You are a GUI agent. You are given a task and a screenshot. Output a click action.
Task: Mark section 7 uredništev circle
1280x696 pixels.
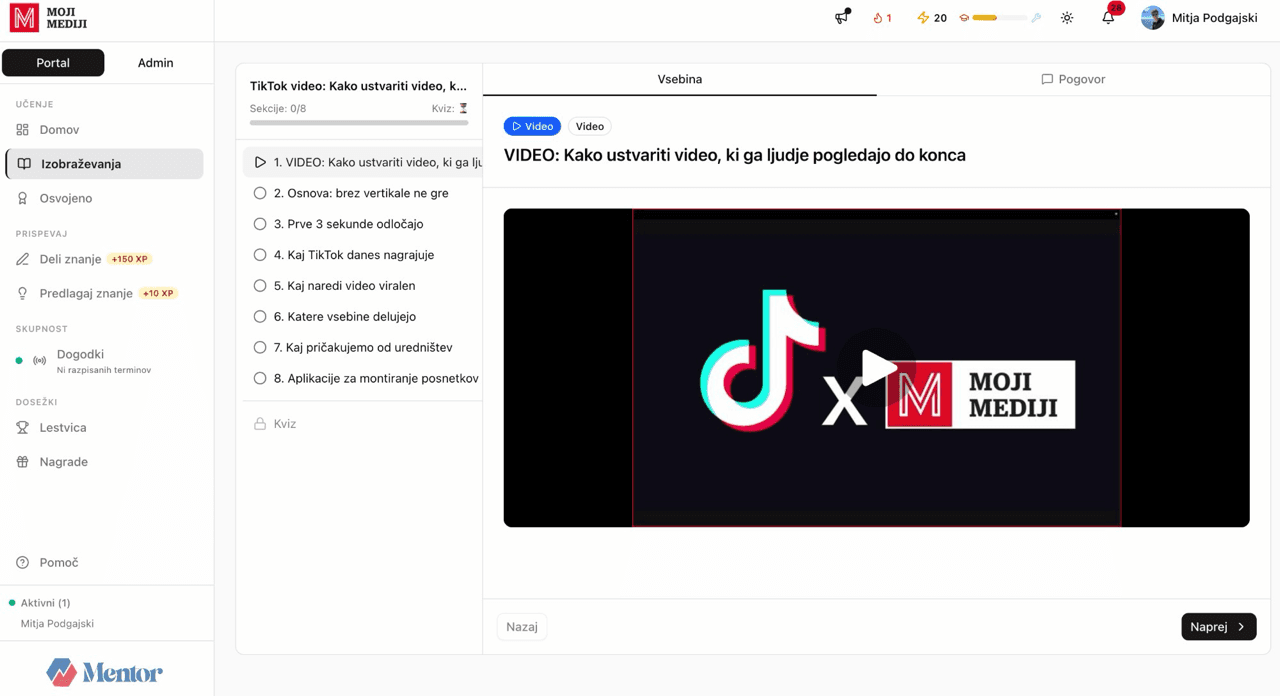(x=260, y=348)
